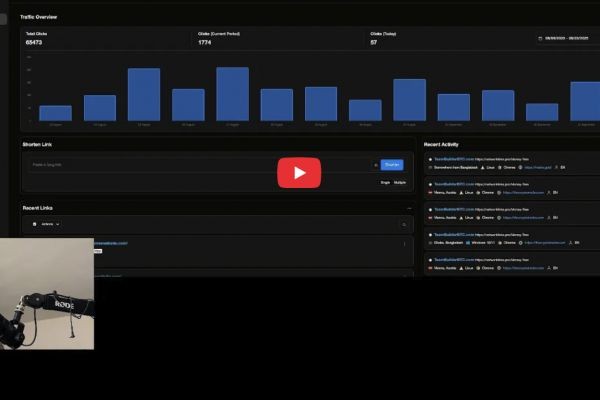Select the Single mode tab
The image size is (600, 400).
pyautogui.click(x=385, y=183)
